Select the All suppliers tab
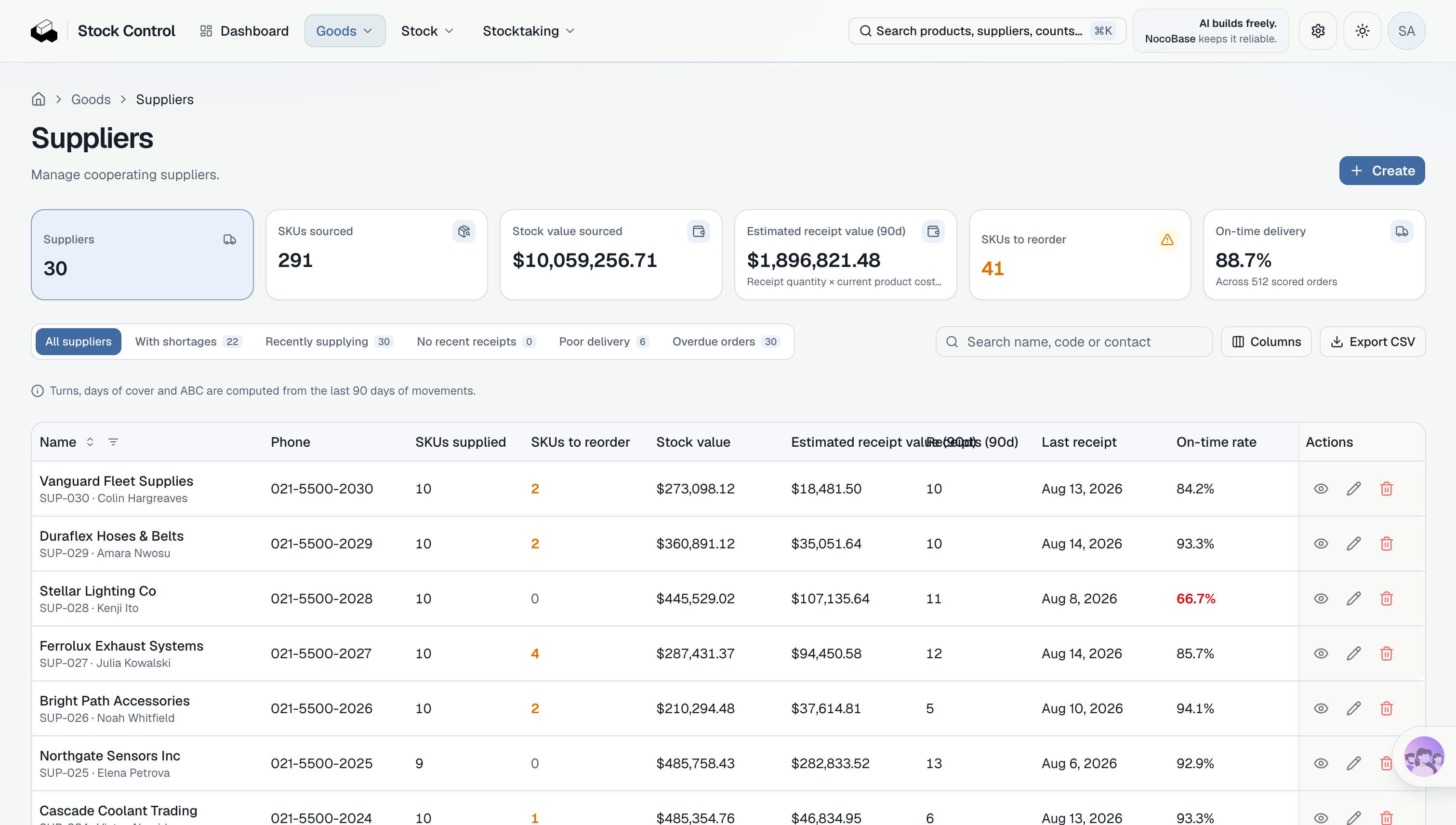This screenshot has height=825, width=1456. tap(78, 342)
